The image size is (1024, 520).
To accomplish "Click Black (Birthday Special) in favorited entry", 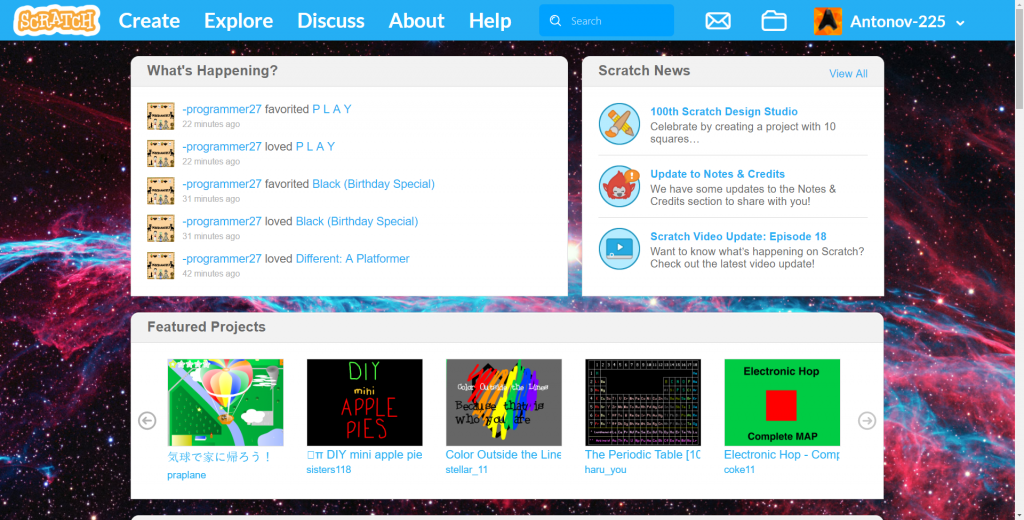I will pyautogui.click(x=374, y=184).
